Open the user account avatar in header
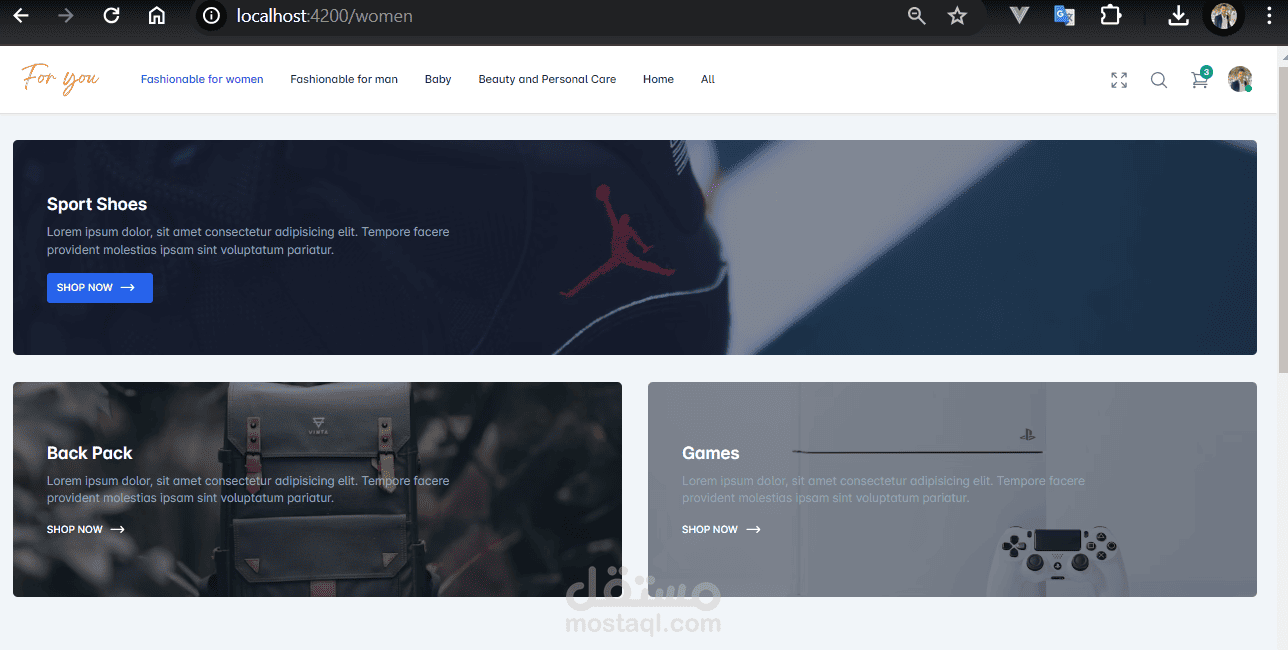Image resolution: width=1288 pixels, height=650 pixels. point(1240,79)
